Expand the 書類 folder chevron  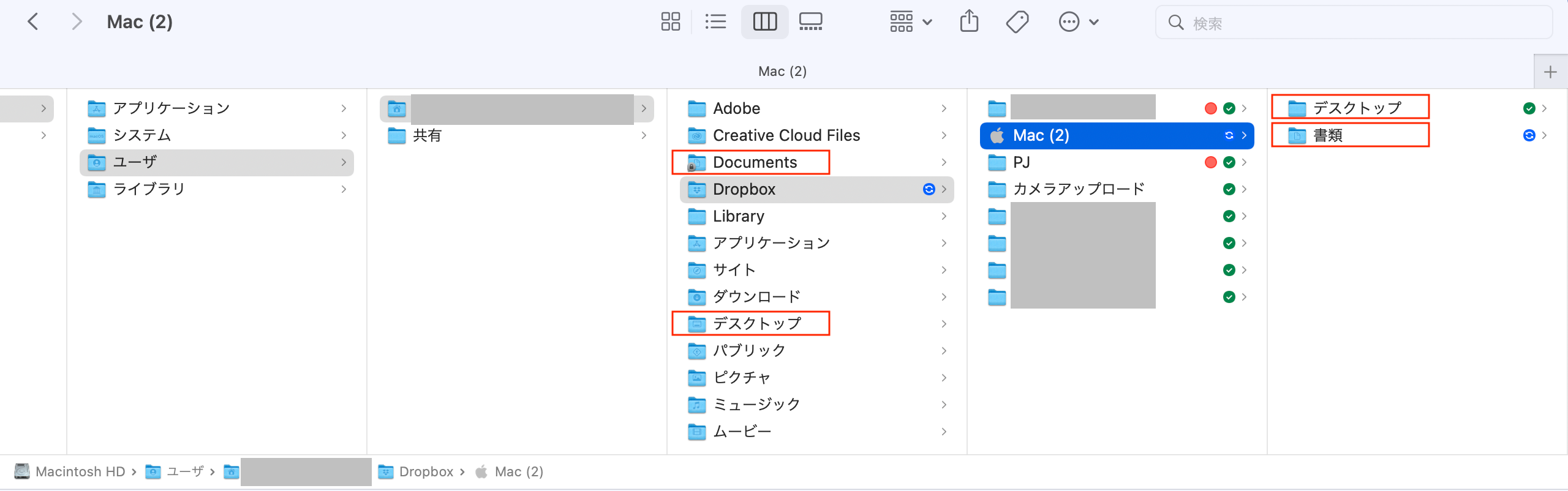(x=1544, y=135)
